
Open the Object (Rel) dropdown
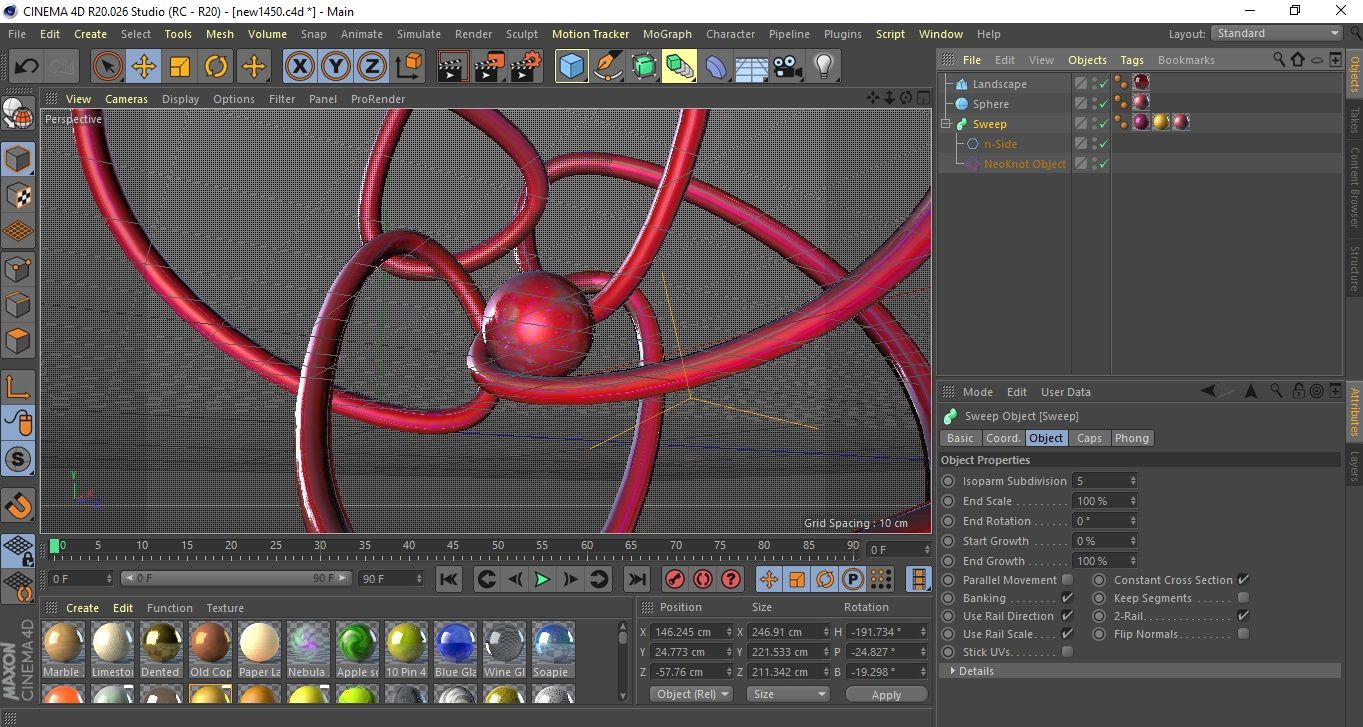click(691, 694)
